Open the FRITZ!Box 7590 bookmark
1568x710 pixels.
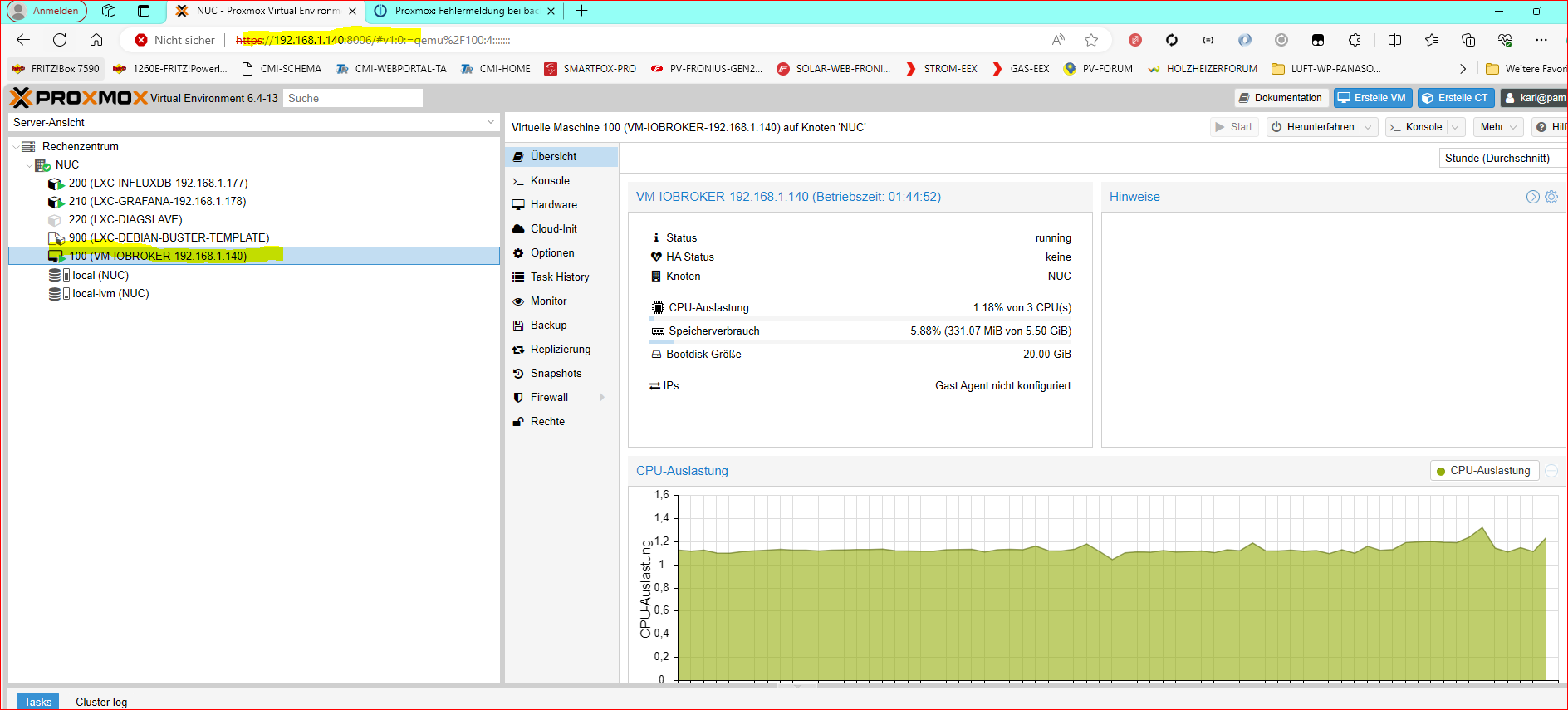click(56, 69)
